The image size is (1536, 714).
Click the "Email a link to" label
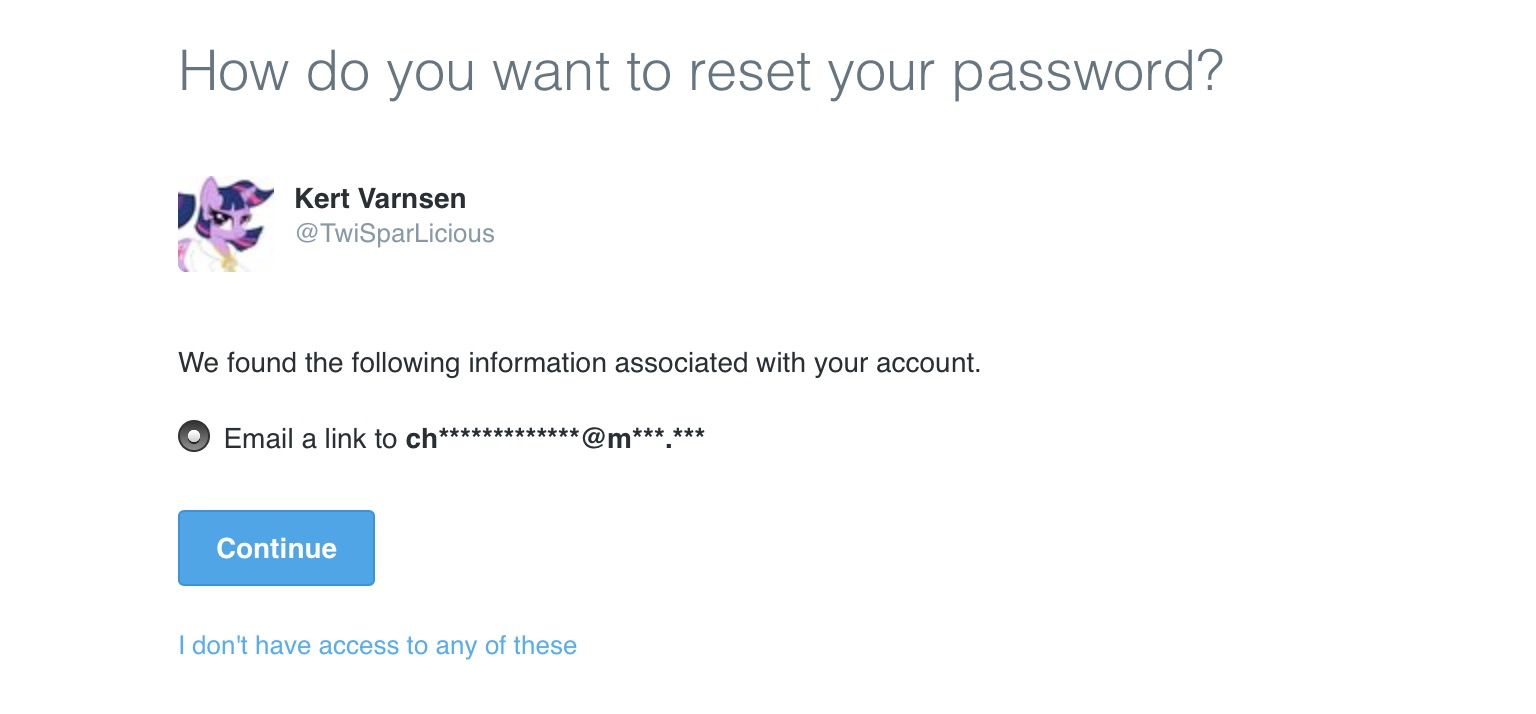pyautogui.click(x=310, y=438)
